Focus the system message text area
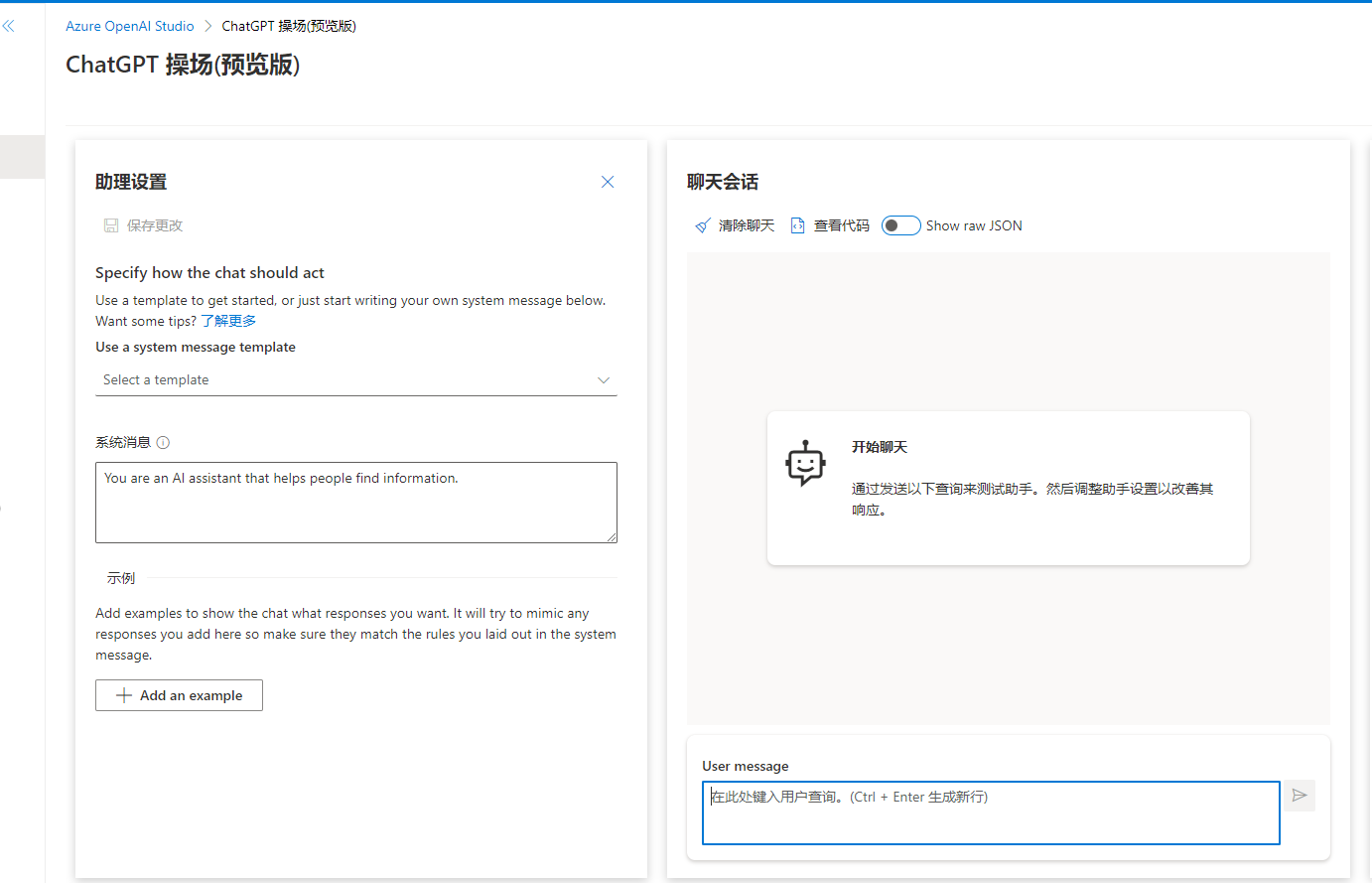This screenshot has height=883, width=1372. [x=356, y=503]
